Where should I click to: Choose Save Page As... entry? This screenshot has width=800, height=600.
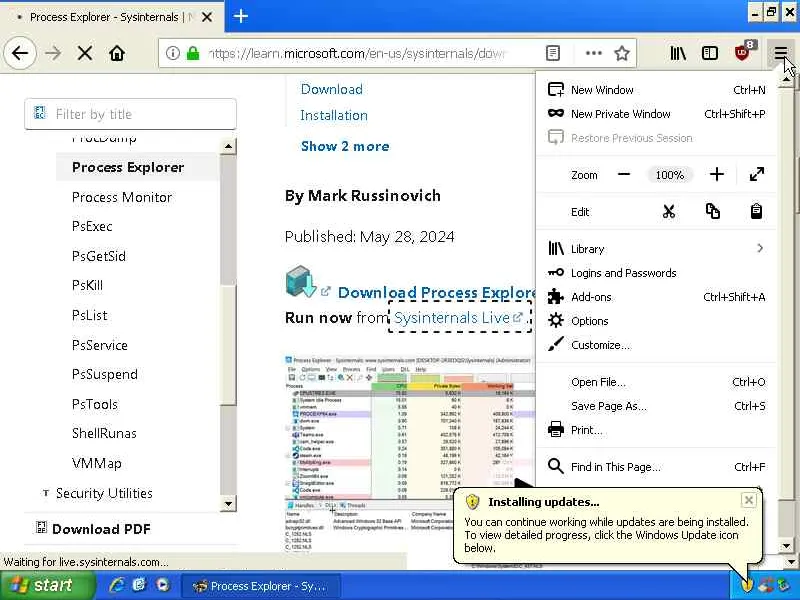tap(656, 406)
